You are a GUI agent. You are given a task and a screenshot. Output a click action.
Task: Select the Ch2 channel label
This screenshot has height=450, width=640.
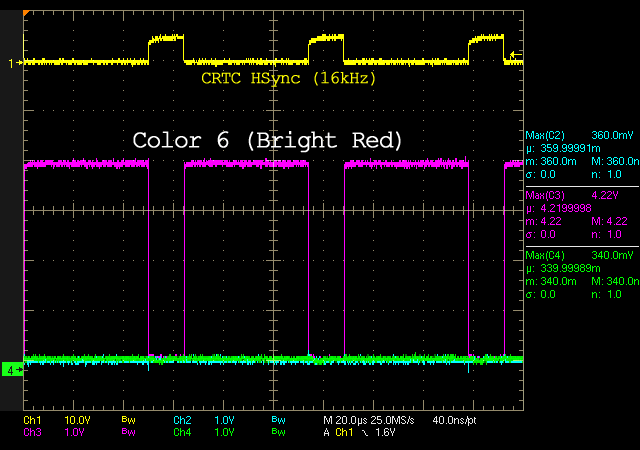click(181, 420)
